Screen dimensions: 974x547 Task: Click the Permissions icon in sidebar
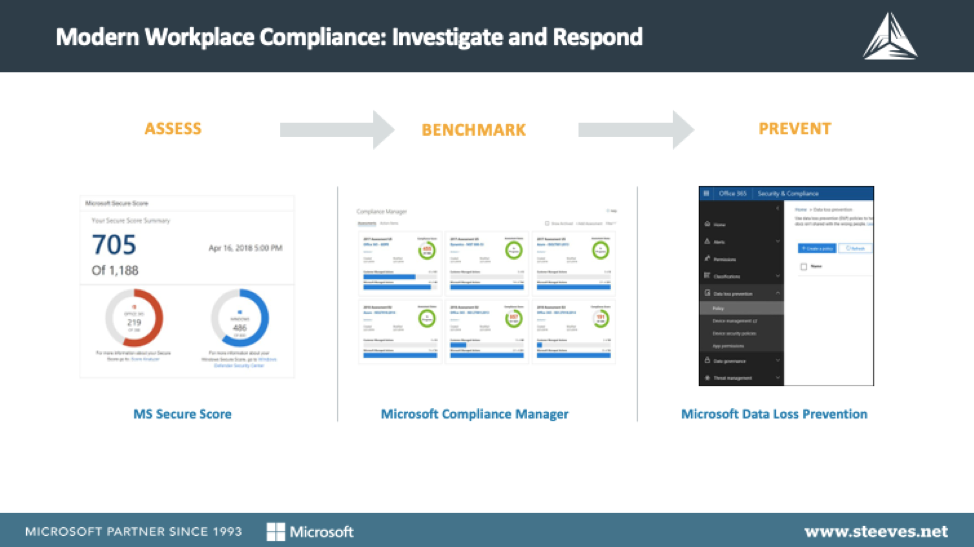pyautogui.click(x=708, y=258)
